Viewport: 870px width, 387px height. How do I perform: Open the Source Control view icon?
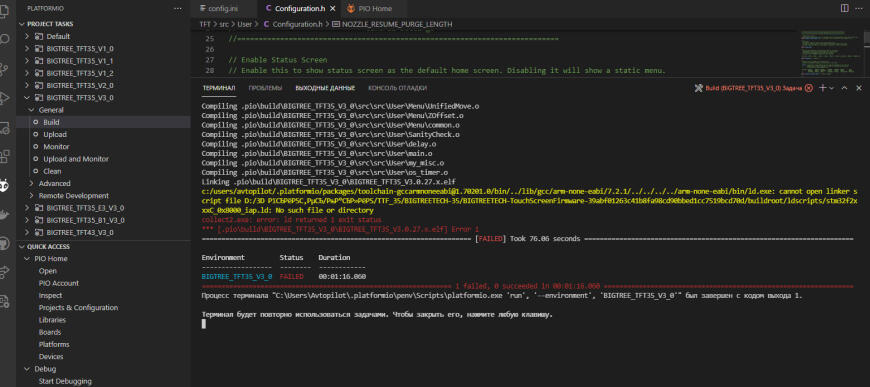(4, 69)
